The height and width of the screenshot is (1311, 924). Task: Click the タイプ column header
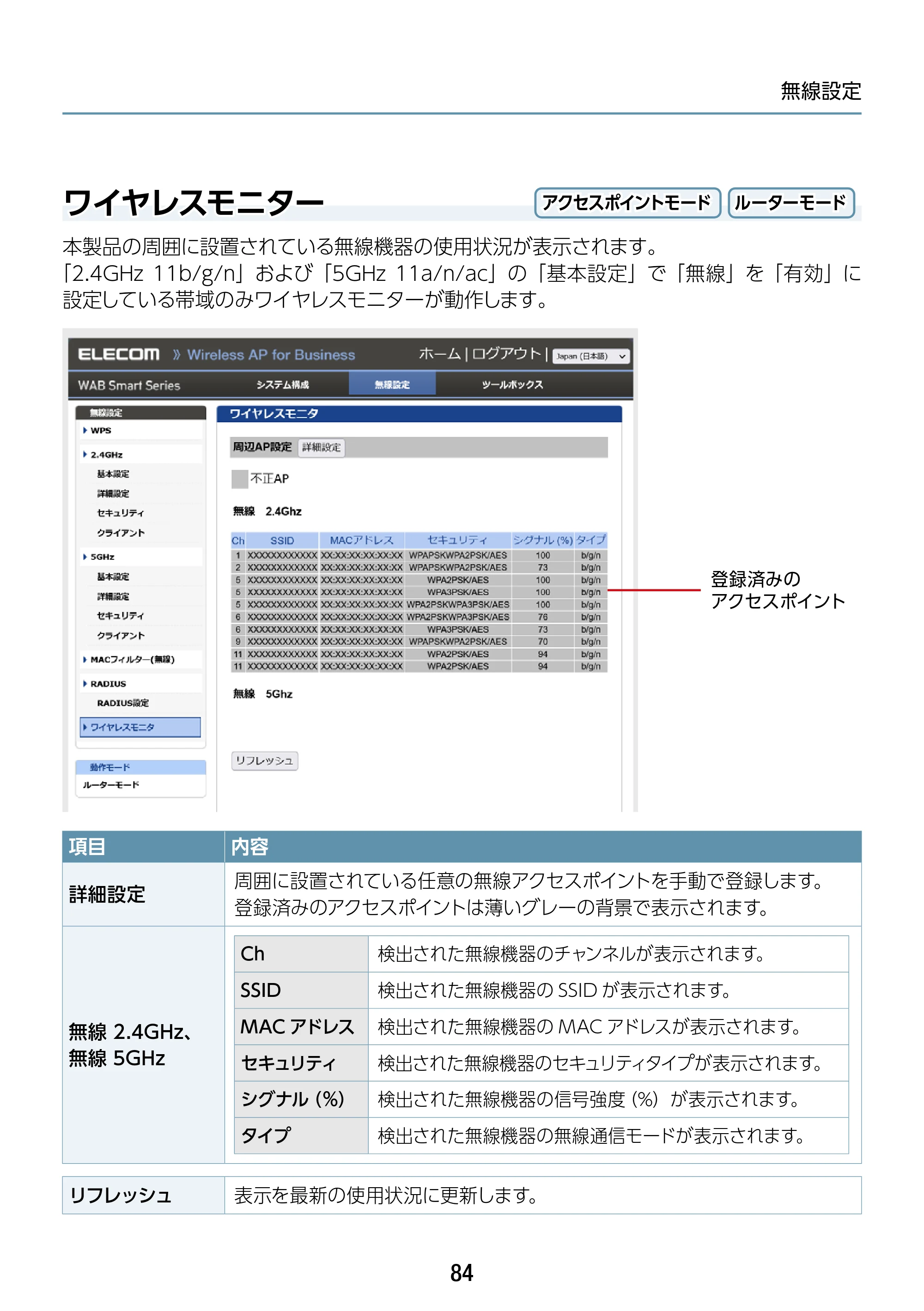[x=590, y=540]
